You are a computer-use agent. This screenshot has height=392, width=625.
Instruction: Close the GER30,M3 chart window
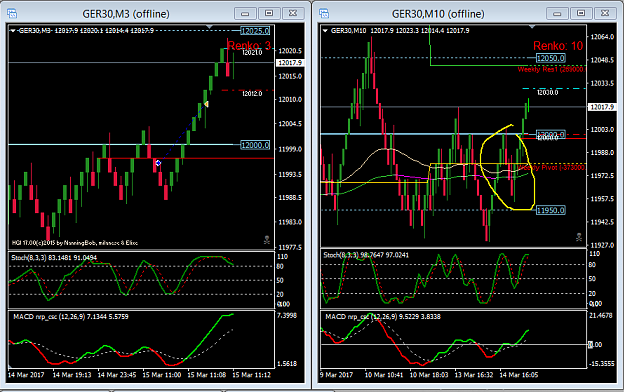coord(293,14)
